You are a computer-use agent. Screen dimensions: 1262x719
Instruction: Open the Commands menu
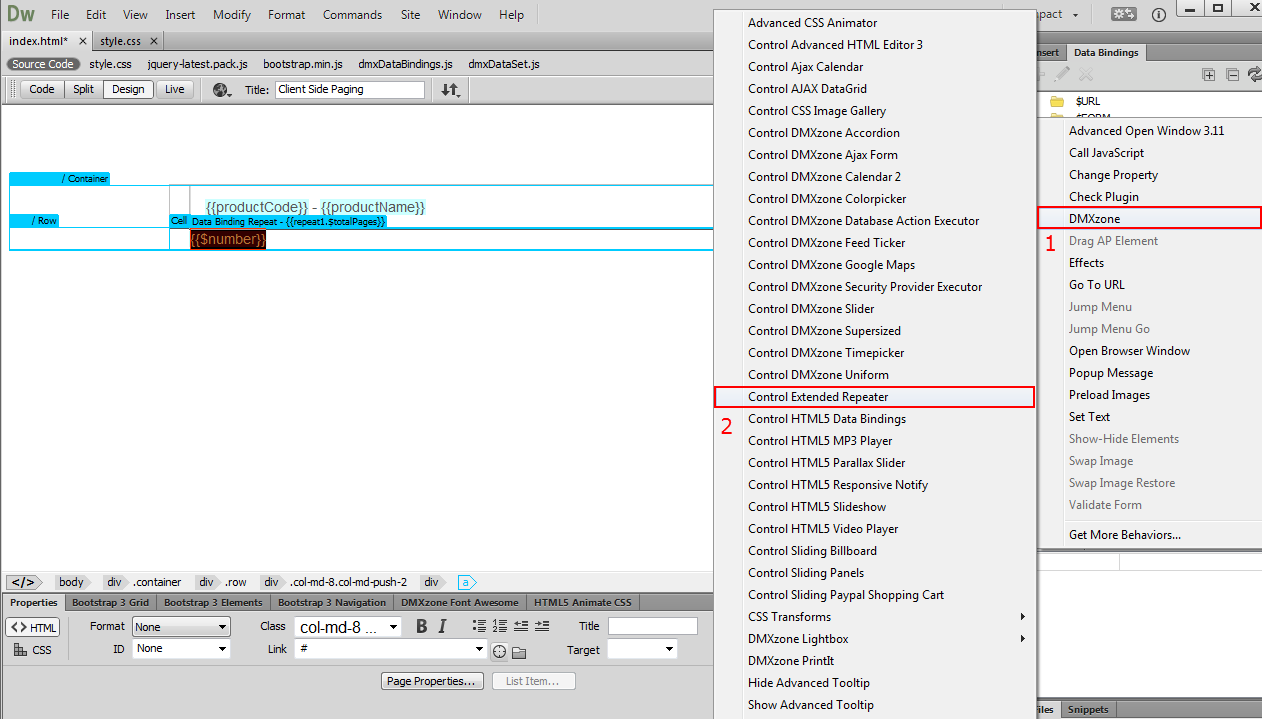(x=352, y=15)
